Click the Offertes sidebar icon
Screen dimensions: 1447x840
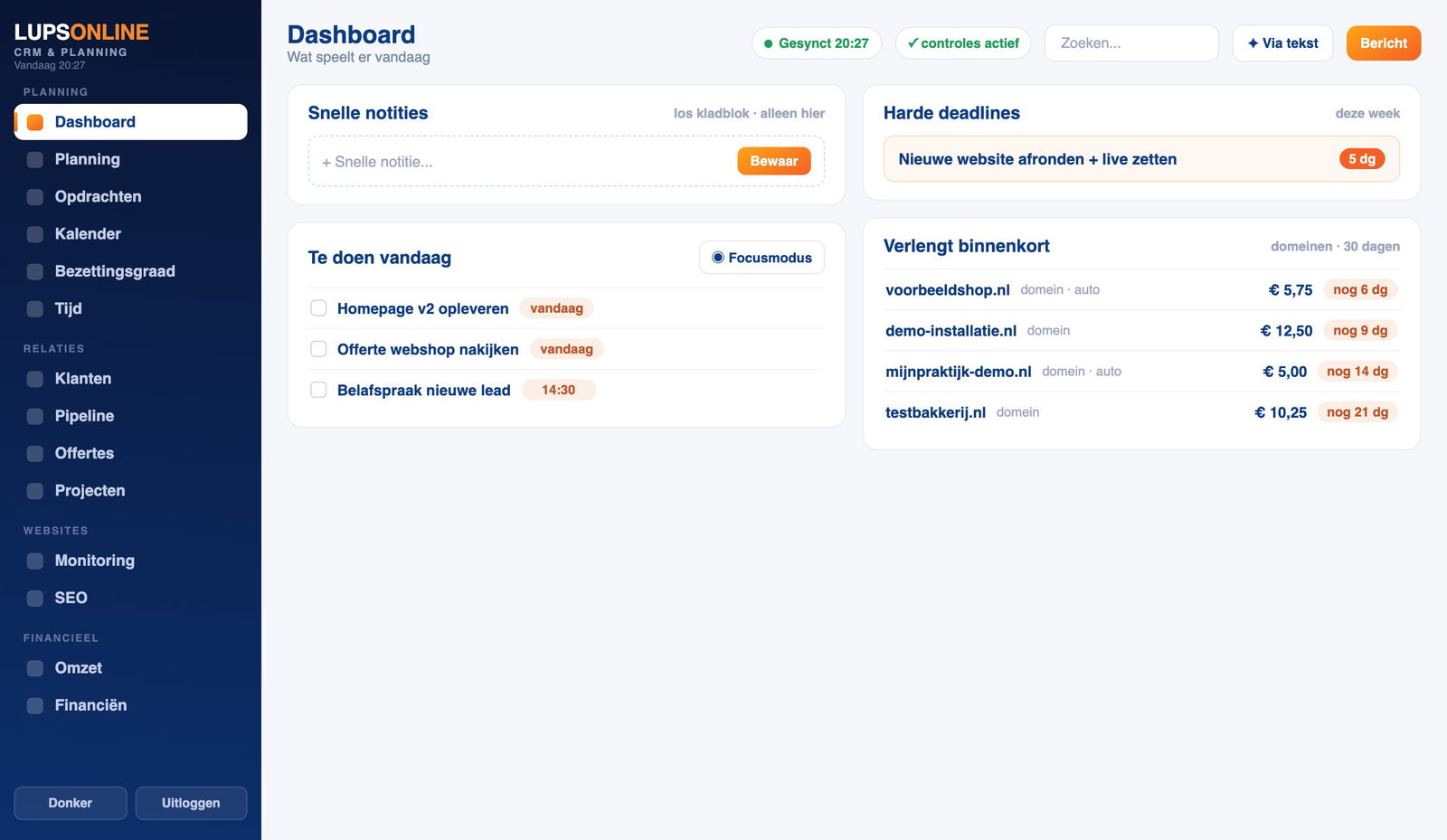[35, 453]
